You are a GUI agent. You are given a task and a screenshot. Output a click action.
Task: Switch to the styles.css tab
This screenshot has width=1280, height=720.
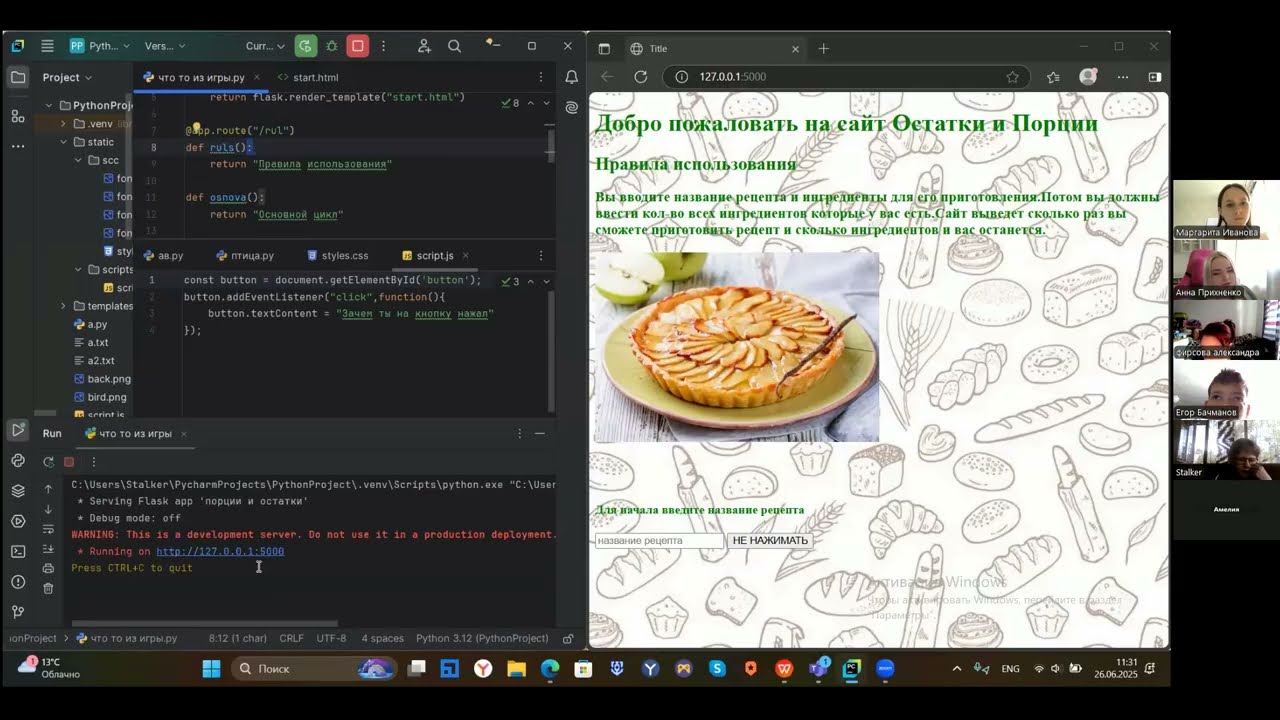(338, 255)
